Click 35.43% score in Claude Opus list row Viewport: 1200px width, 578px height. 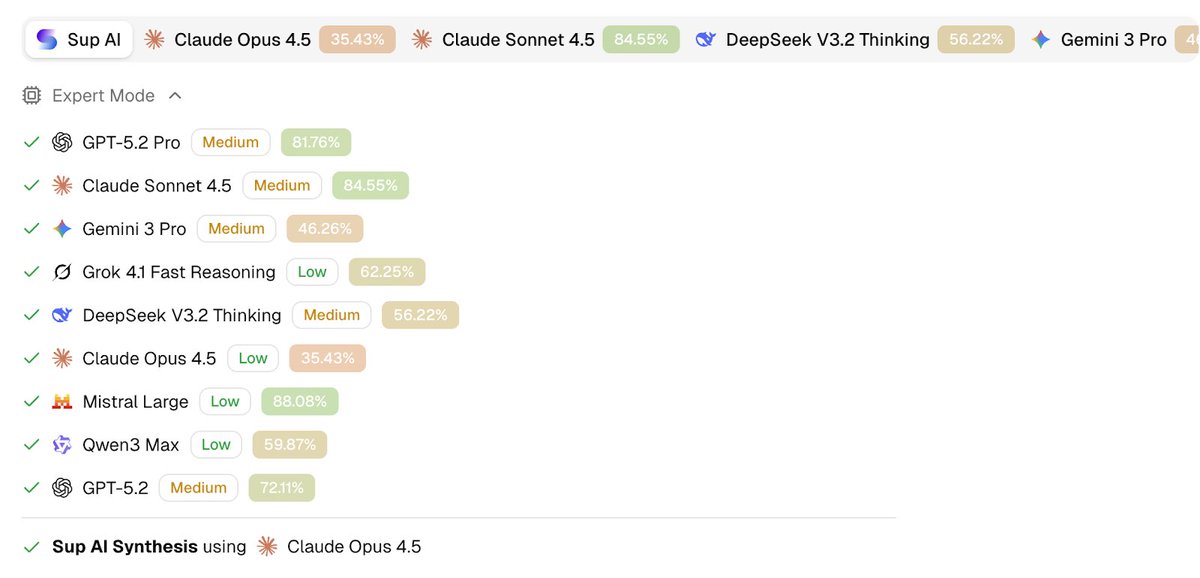click(x=328, y=358)
